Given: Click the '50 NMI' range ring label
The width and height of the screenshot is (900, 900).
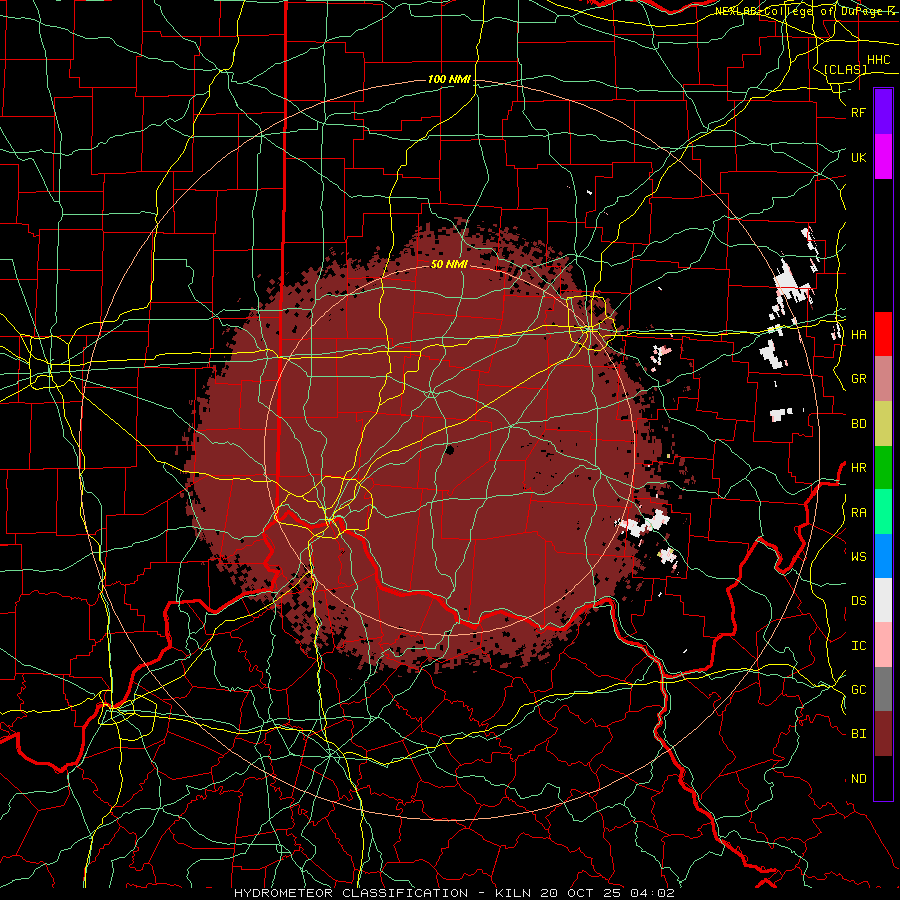Looking at the screenshot, I should pyautogui.click(x=449, y=264).
